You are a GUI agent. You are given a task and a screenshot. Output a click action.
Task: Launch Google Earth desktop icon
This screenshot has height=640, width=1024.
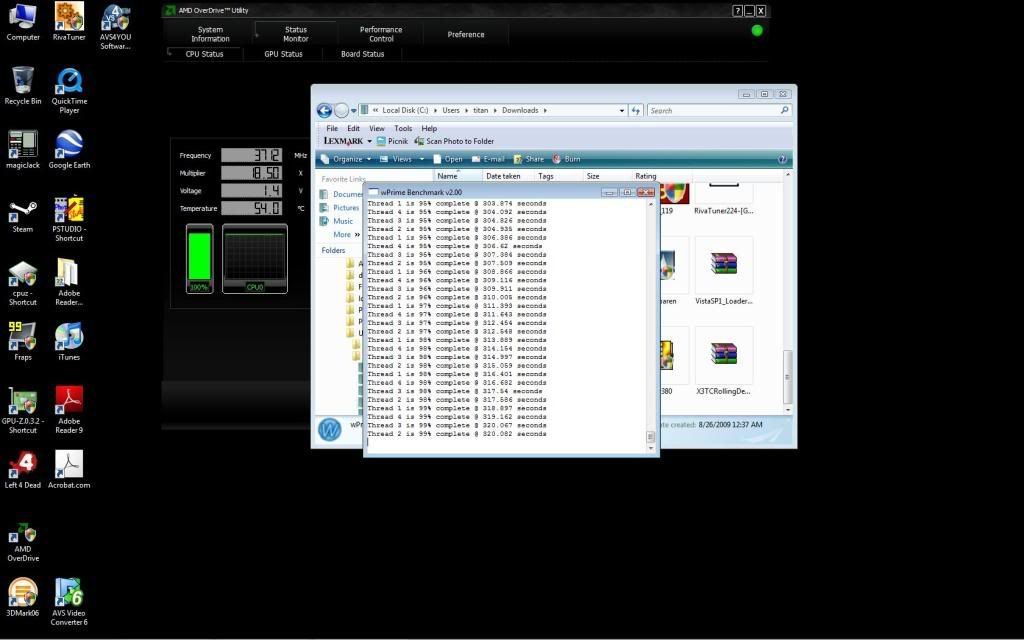point(69,150)
